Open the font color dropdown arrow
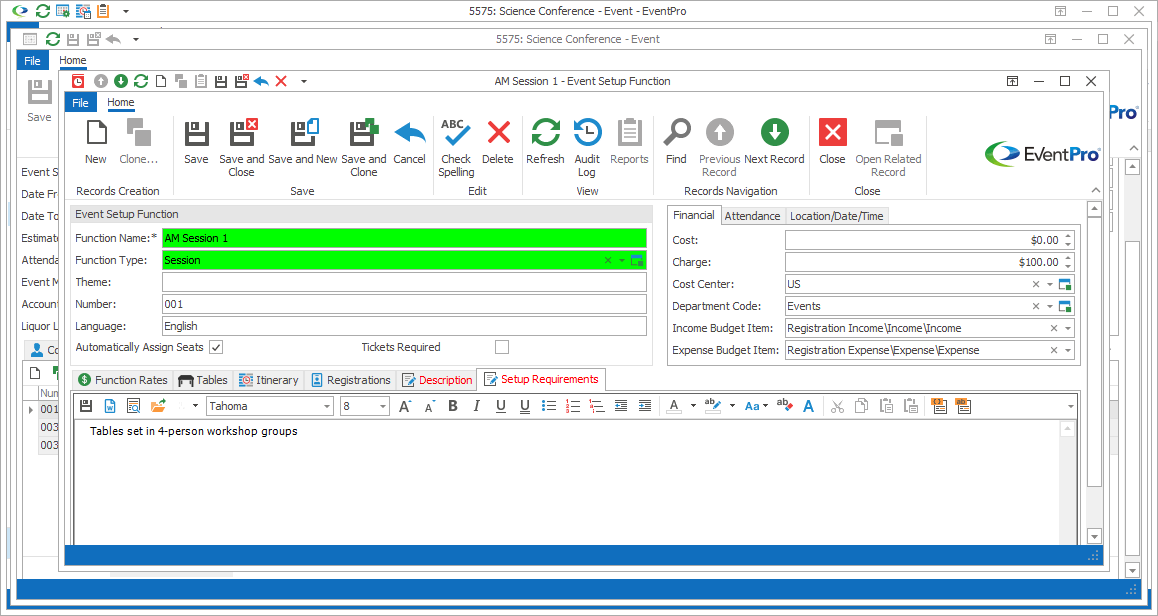Image resolution: width=1158 pixels, height=616 pixels. pos(693,406)
